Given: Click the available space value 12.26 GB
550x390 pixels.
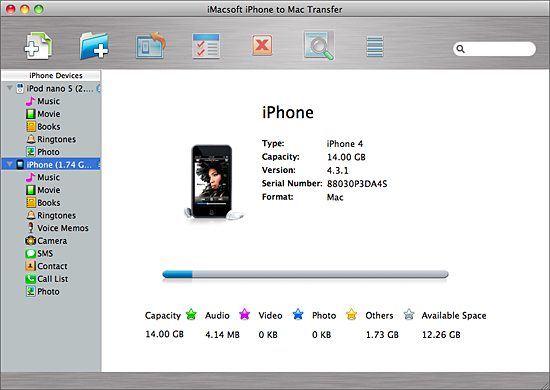Looking at the screenshot, I should [x=441, y=335].
